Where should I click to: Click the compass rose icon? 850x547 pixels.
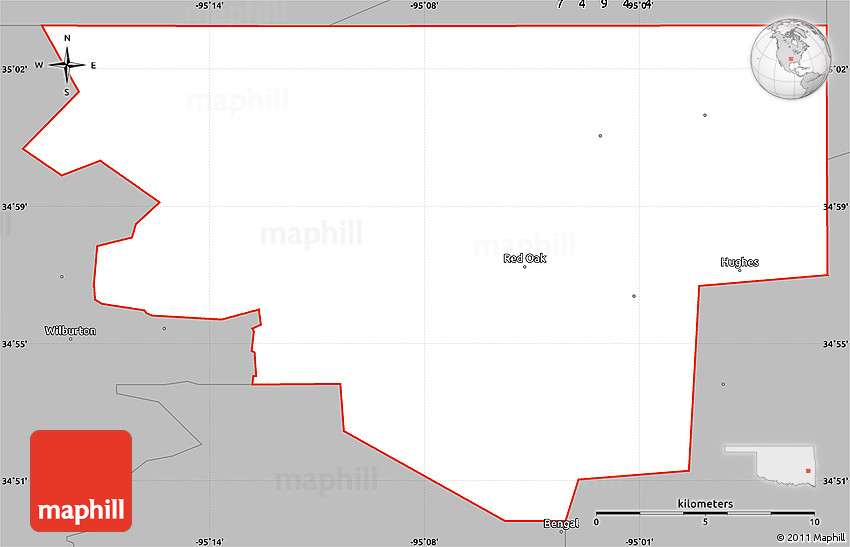click(67, 66)
